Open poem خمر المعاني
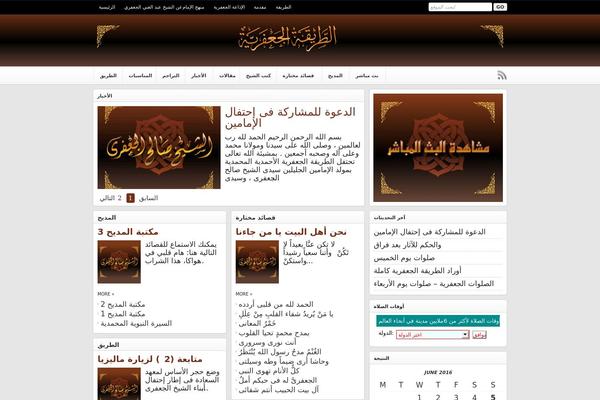The width and height of the screenshot is (600, 400). pyautogui.click(x=257, y=323)
